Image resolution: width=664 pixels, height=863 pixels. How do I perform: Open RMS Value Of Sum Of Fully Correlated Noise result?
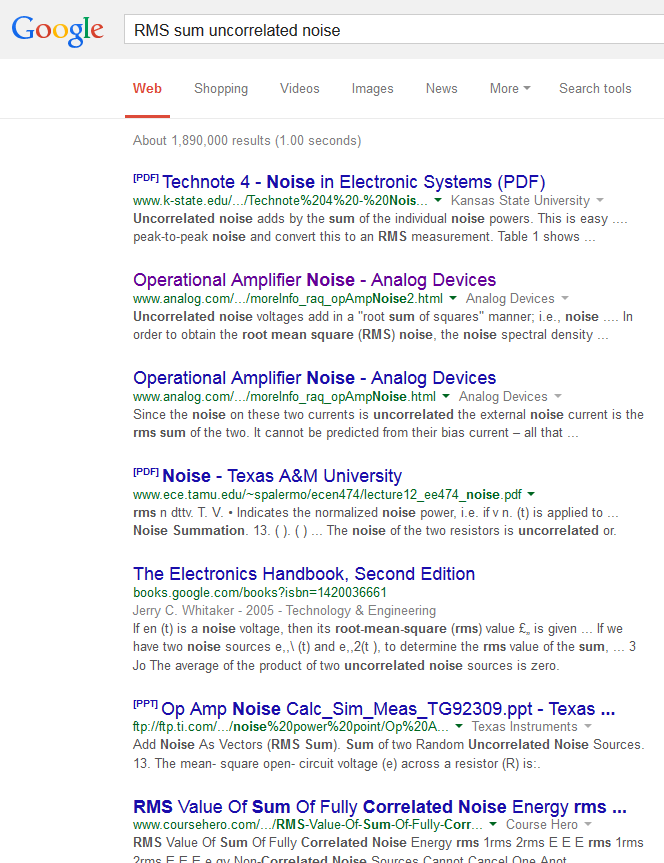(x=380, y=806)
